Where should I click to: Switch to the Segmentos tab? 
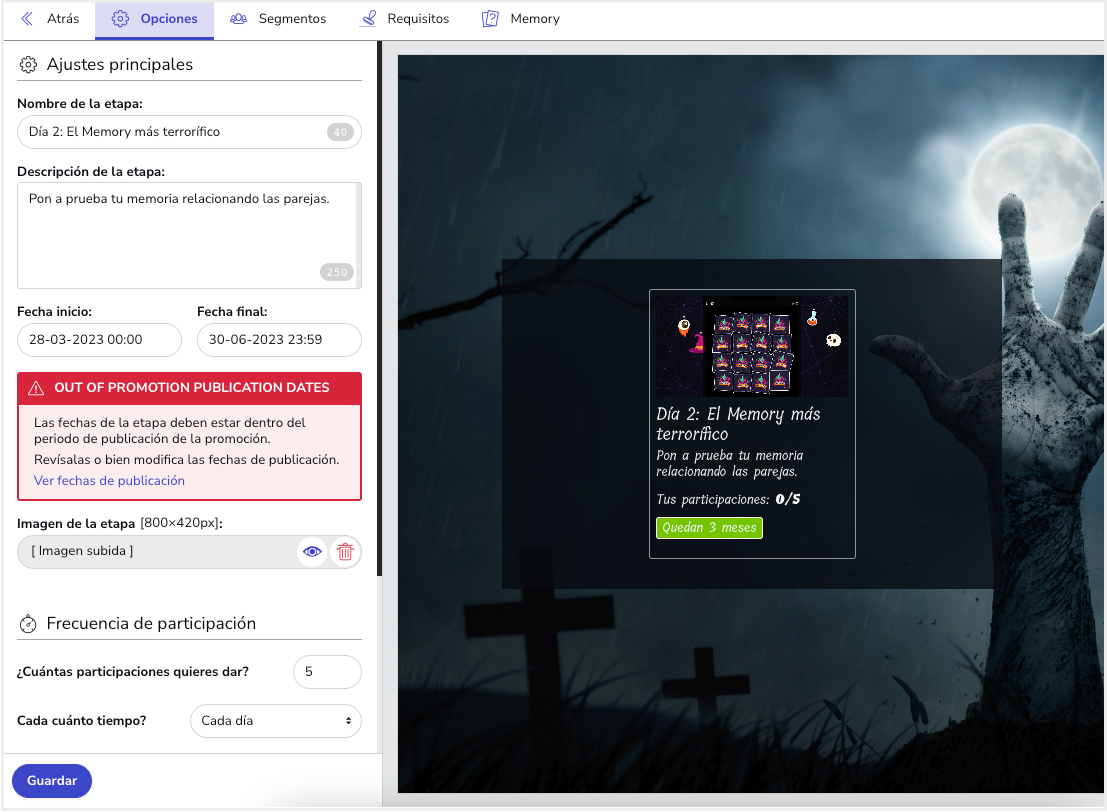tap(278, 19)
